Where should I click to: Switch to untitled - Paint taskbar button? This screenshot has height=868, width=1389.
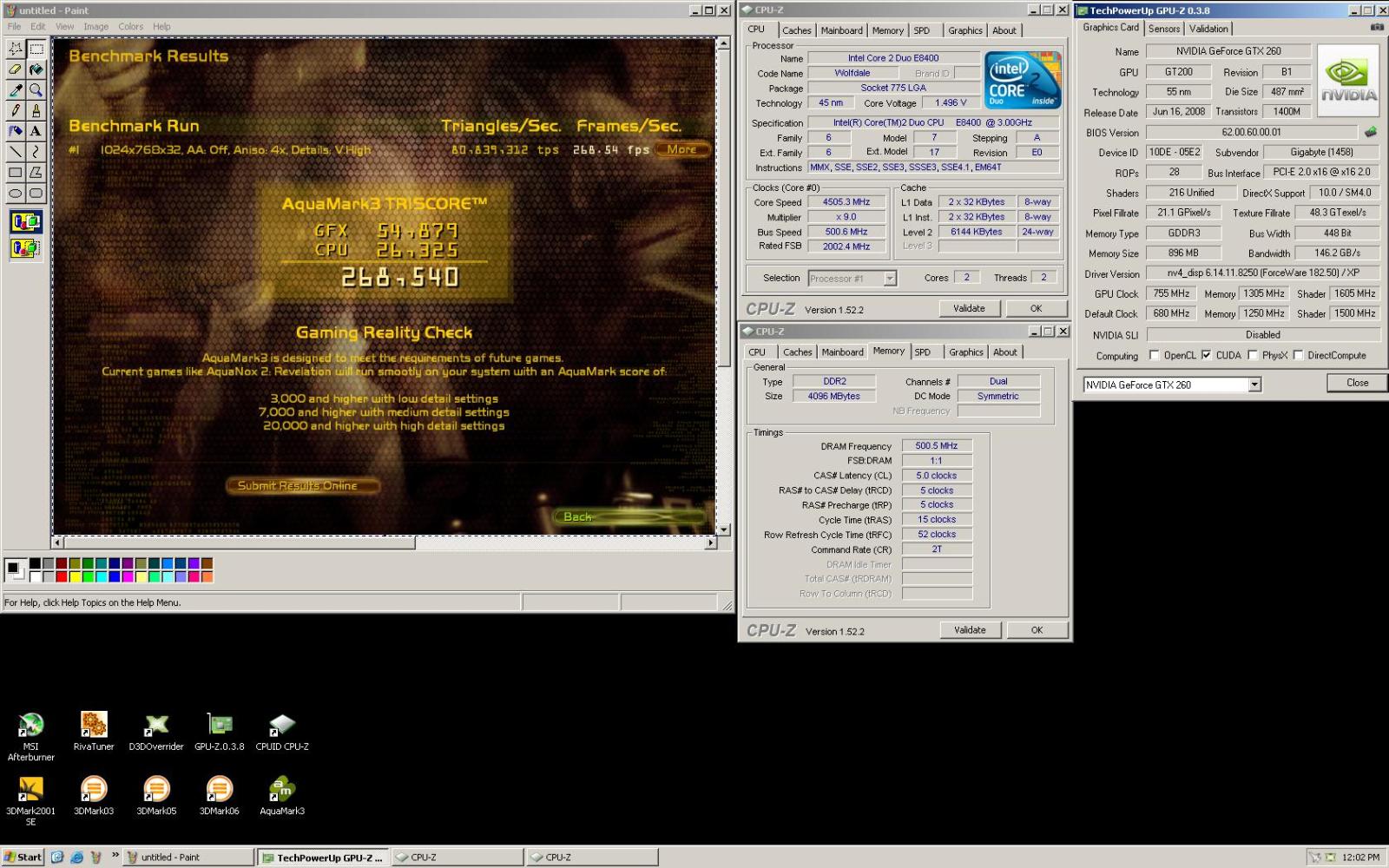click(188, 857)
